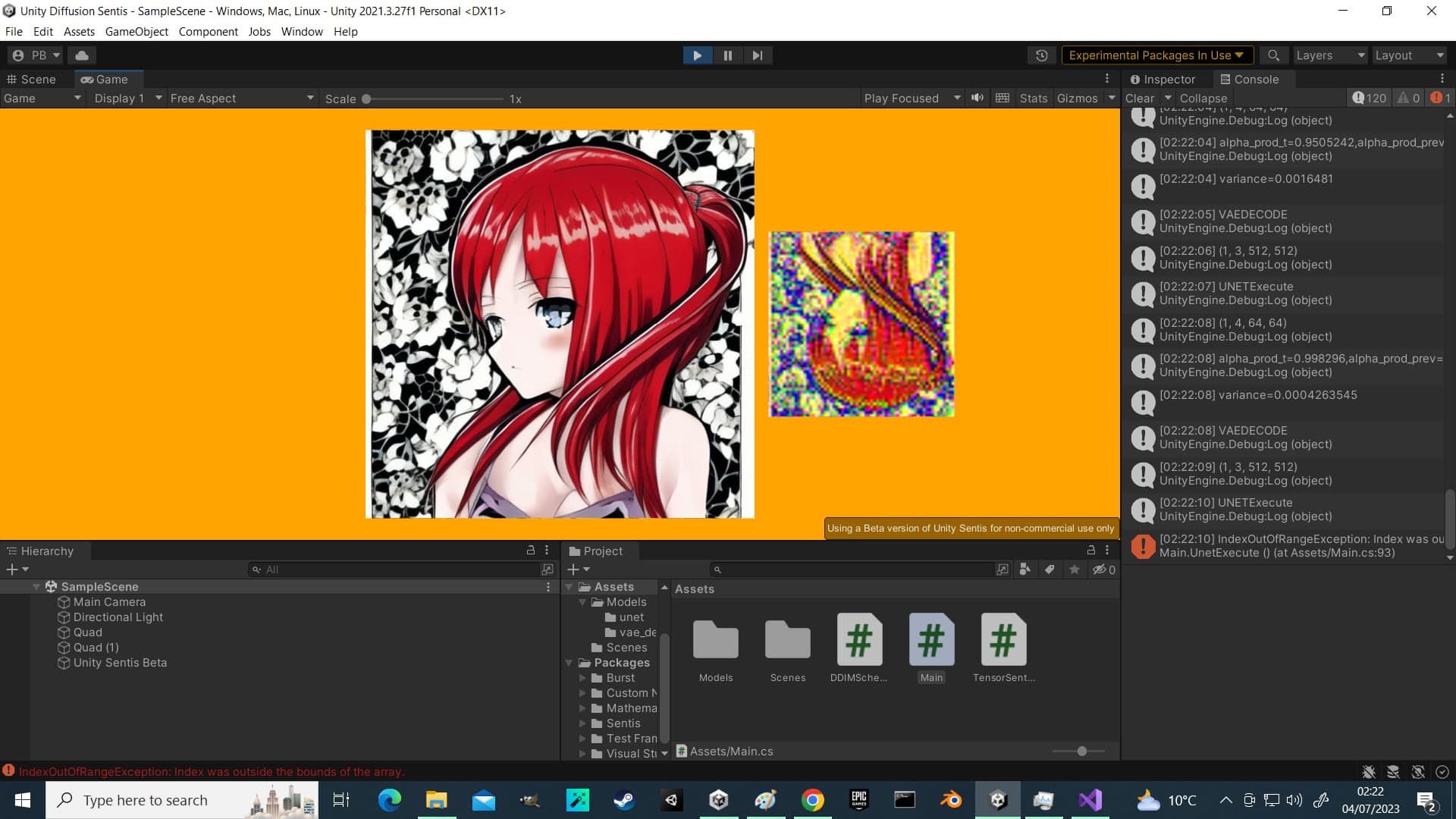
Task: Toggle the Stats overlay
Action: [1033, 97]
